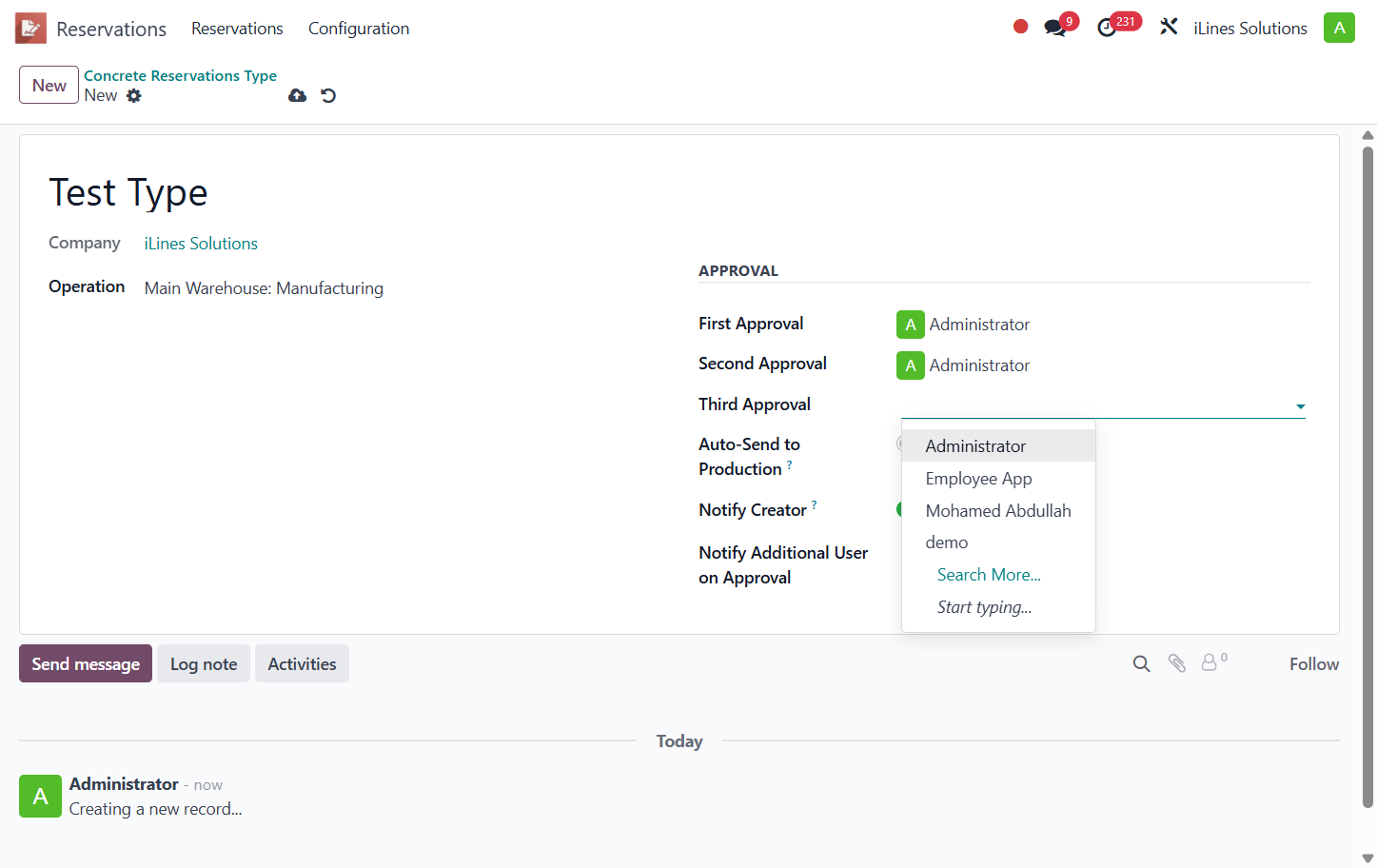Screen dimensions: 1377x868
Task: Click the Reservations app title
Action: (111, 29)
